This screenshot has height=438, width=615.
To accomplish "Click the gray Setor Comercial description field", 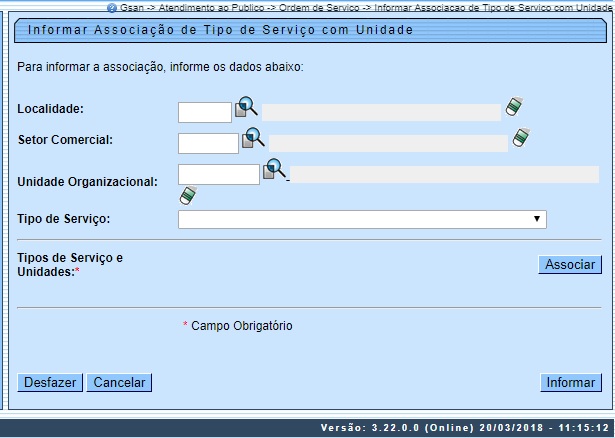I will (388, 143).
